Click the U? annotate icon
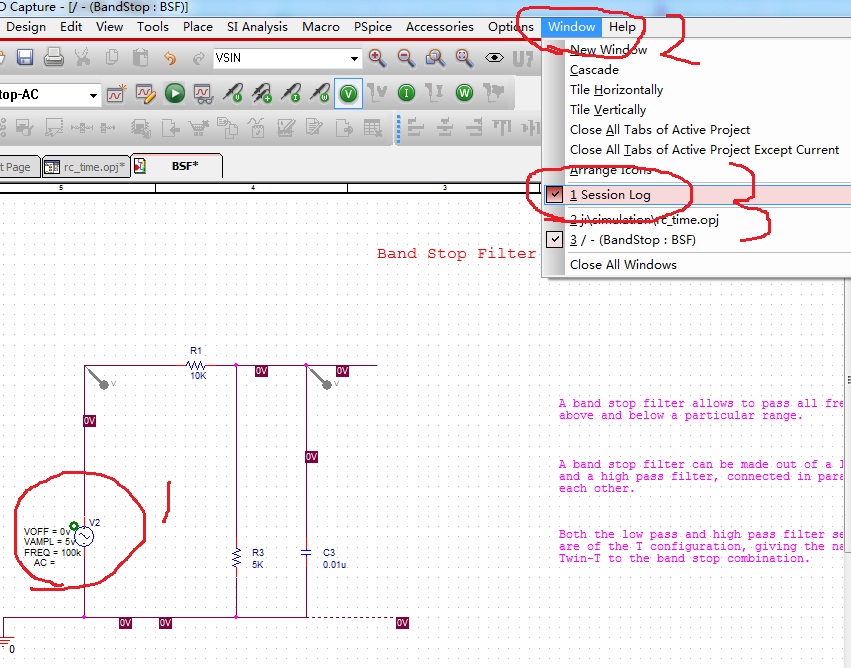Screen dimensions: 851x668 pos(523,58)
